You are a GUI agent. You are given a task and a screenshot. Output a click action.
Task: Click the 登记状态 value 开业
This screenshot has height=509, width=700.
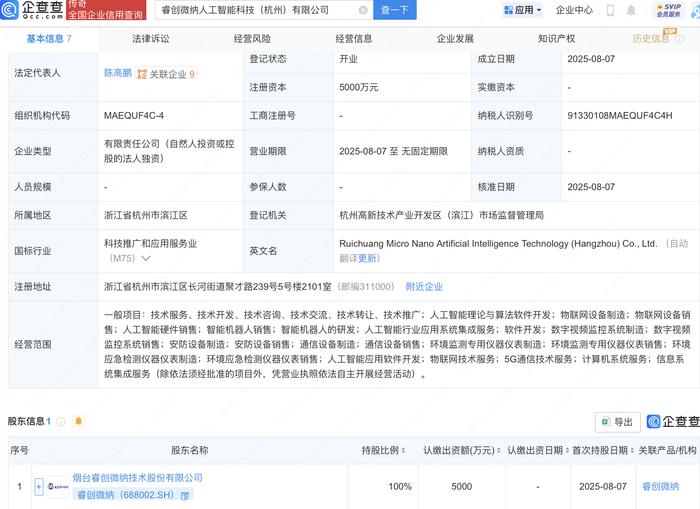tap(348, 59)
